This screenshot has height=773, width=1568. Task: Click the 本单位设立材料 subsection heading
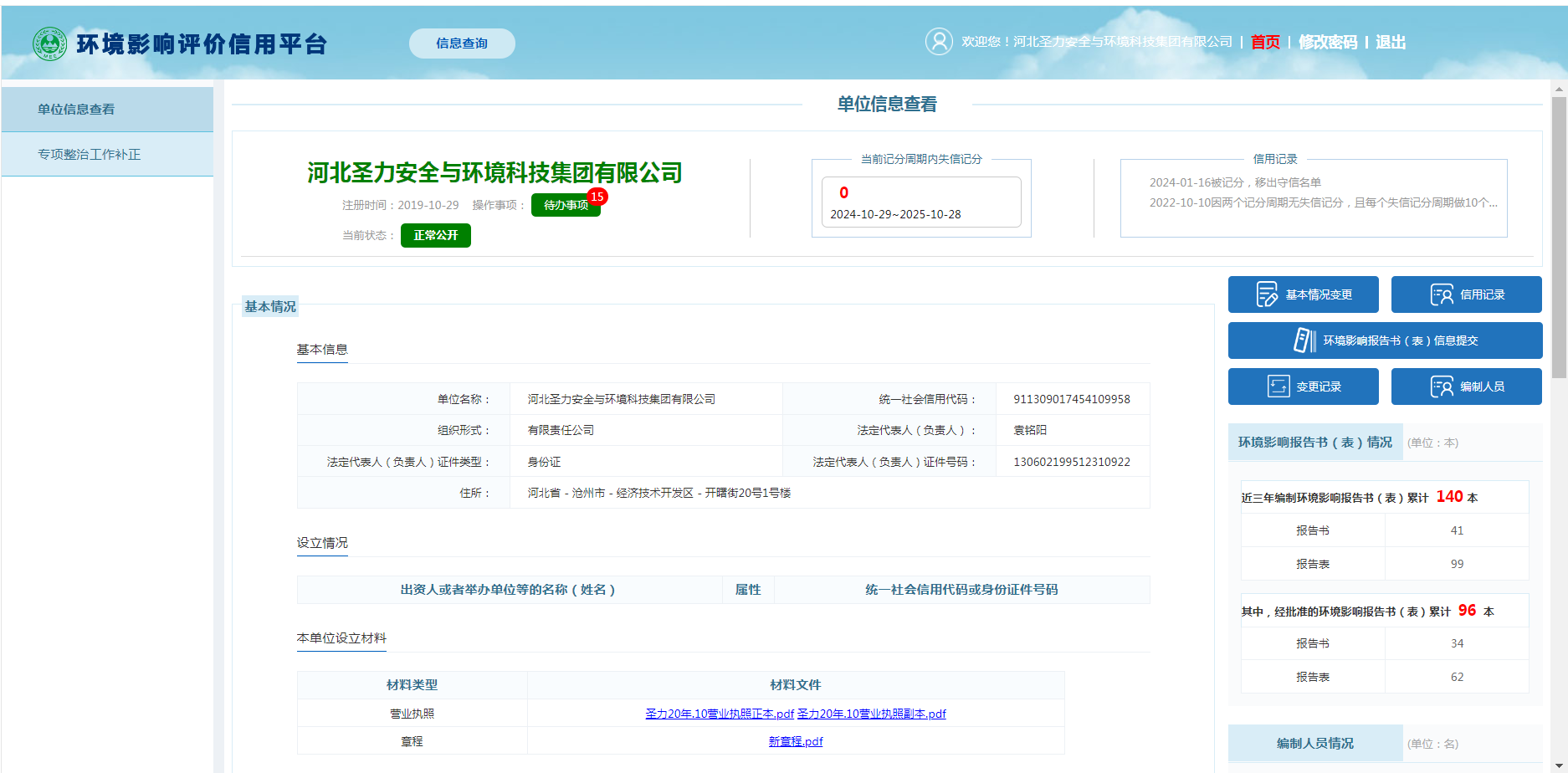(341, 637)
